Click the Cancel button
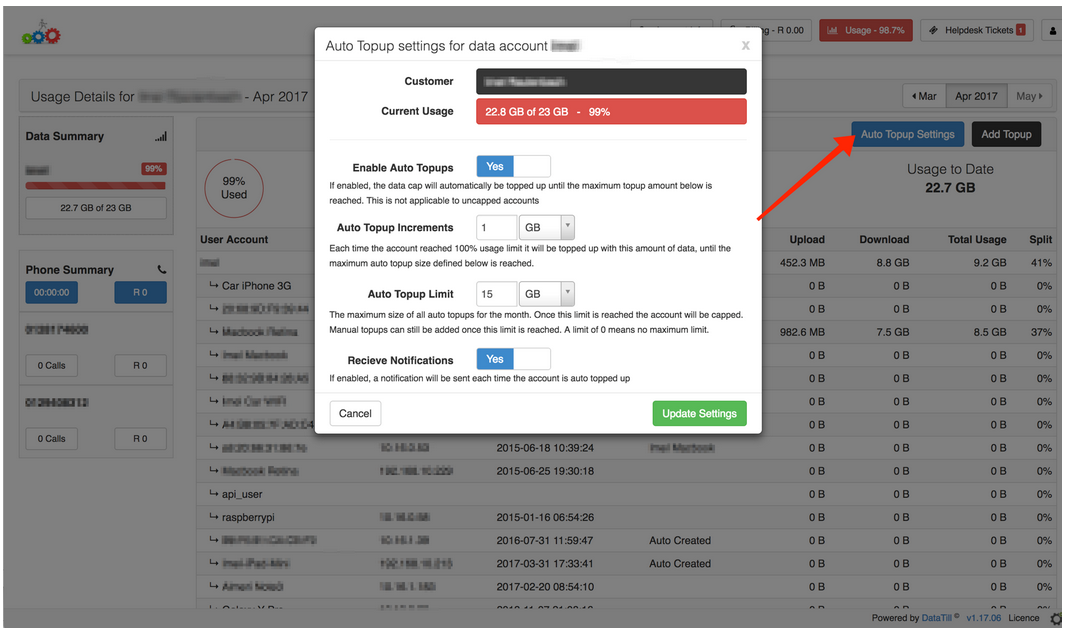The image size is (1065, 631). (355, 414)
